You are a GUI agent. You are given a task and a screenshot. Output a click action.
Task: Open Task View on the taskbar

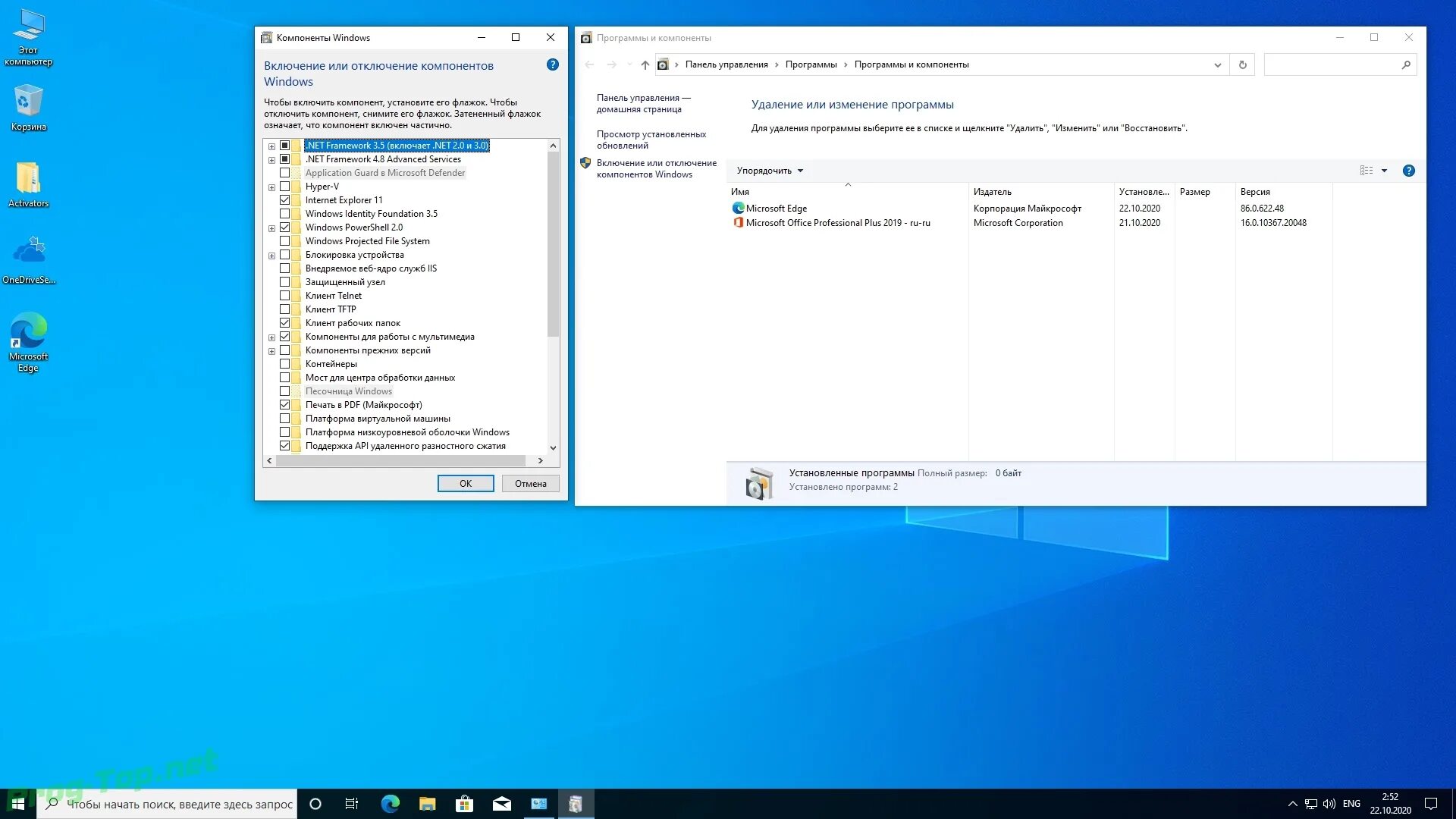(351, 804)
